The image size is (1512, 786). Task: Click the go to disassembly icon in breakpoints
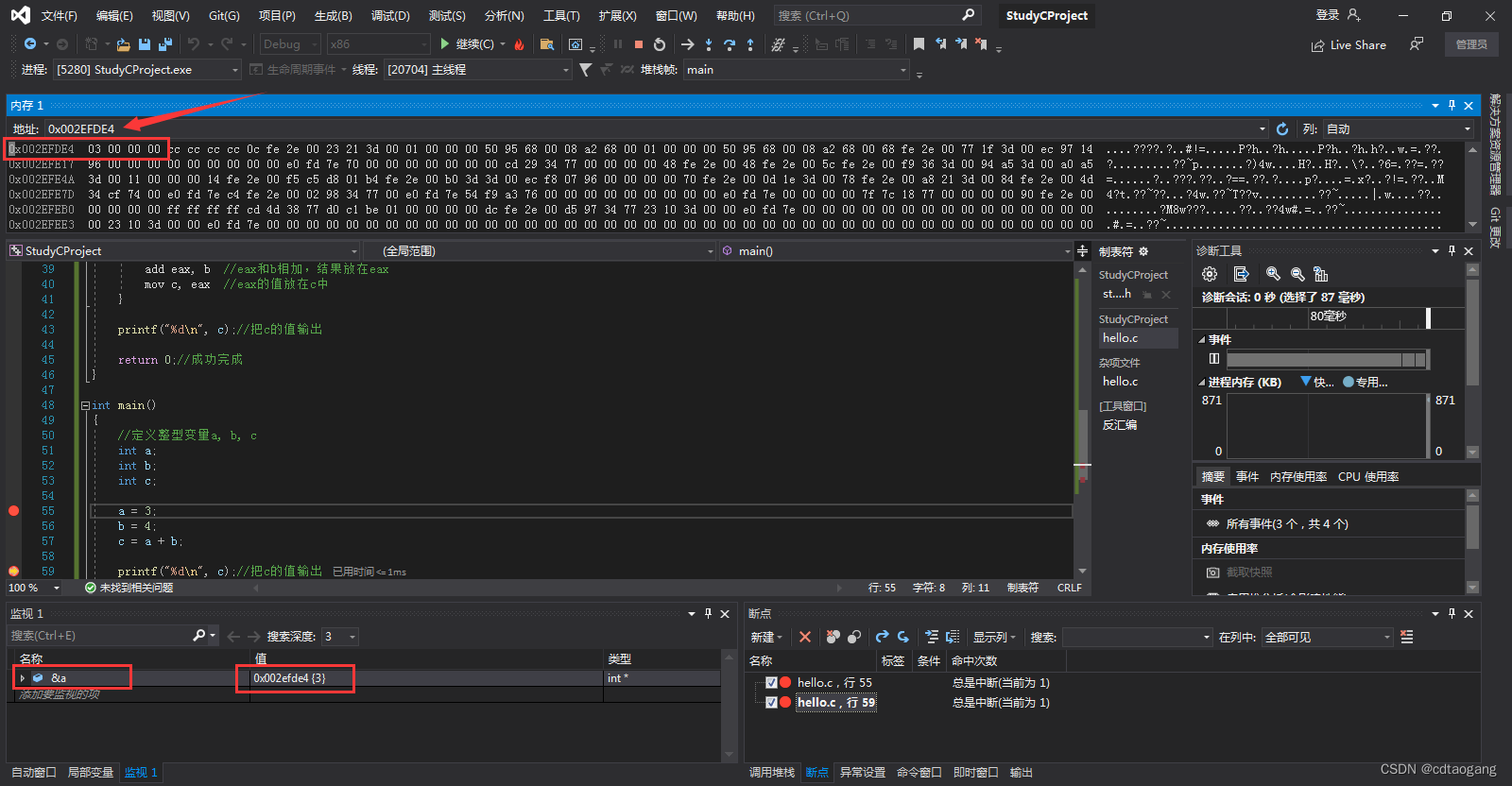[953, 637]
